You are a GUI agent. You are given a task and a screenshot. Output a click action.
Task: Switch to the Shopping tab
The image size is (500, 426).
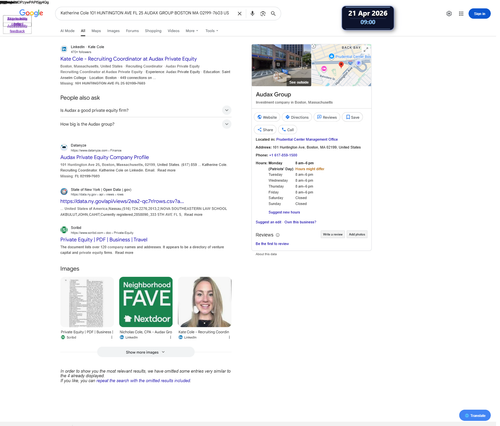point(153,31)
